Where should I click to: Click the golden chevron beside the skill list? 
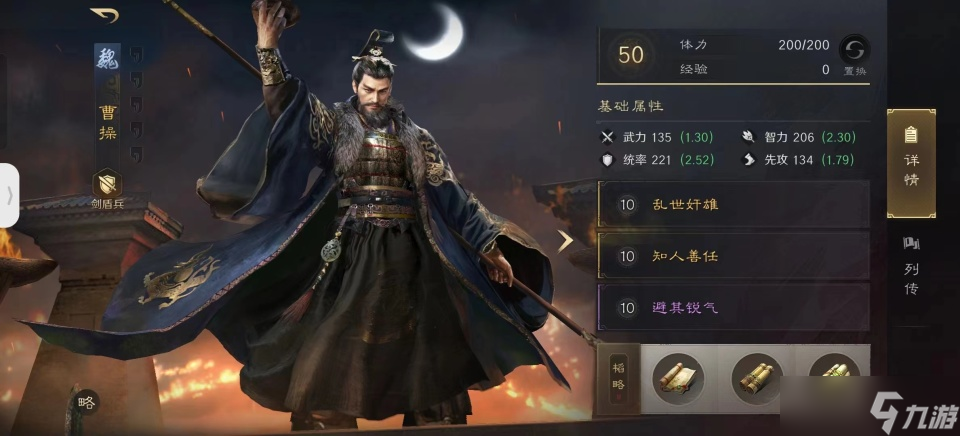pos(564,241)
